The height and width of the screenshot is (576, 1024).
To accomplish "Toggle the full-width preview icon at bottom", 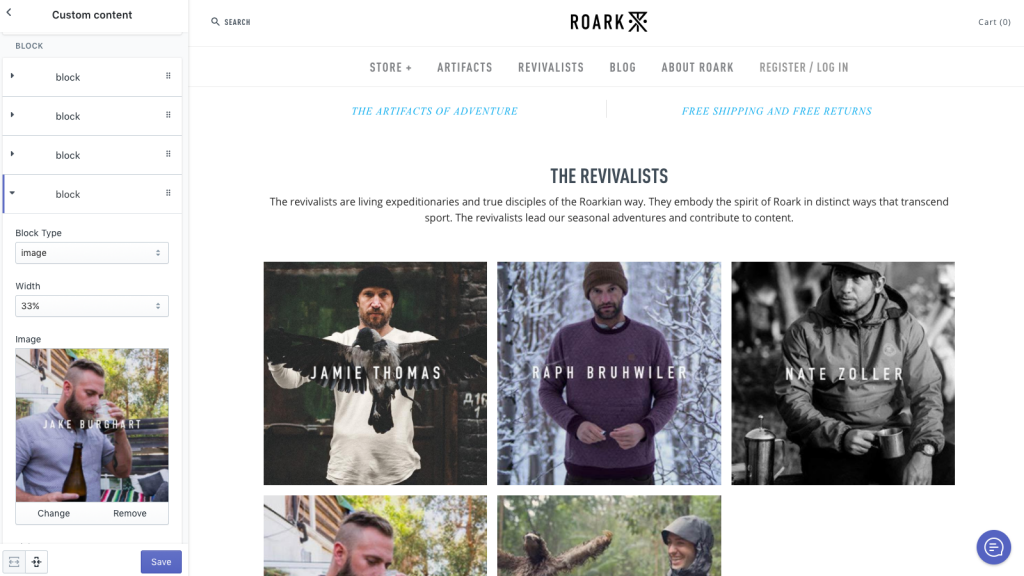I will tap(14, 562).
